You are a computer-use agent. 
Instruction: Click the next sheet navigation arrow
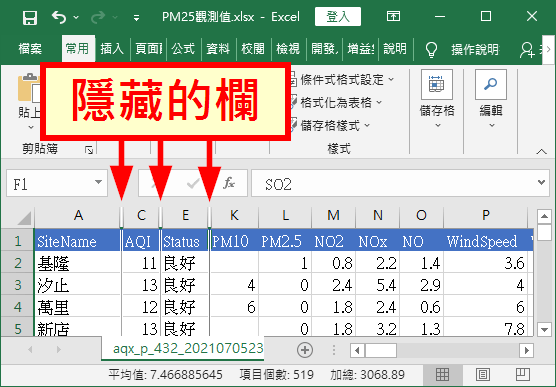coord(59,349)
